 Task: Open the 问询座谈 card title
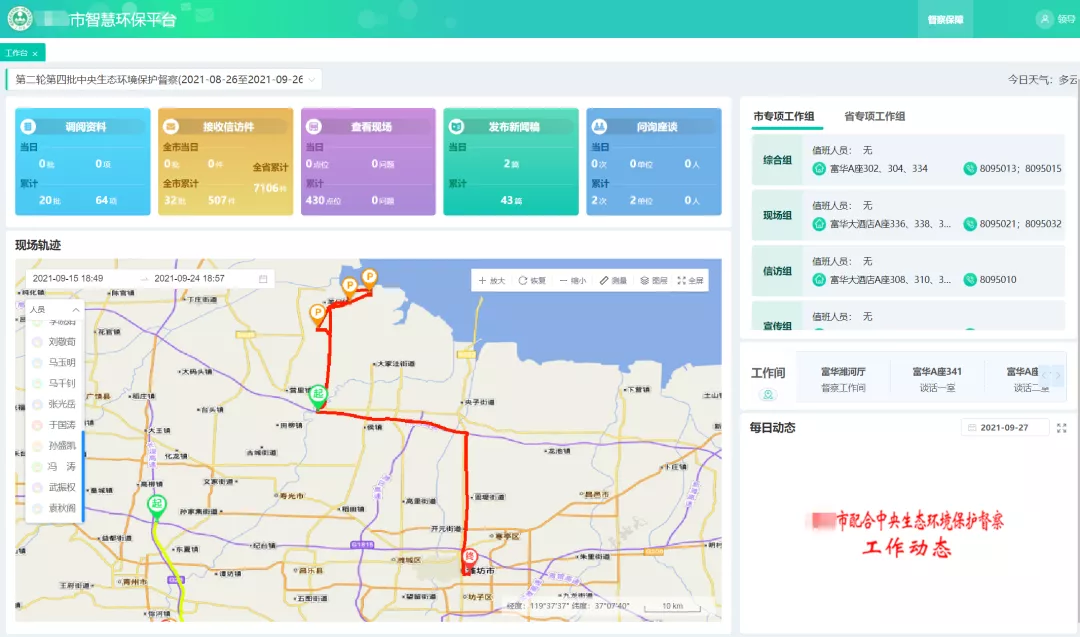tap(657, 127)
